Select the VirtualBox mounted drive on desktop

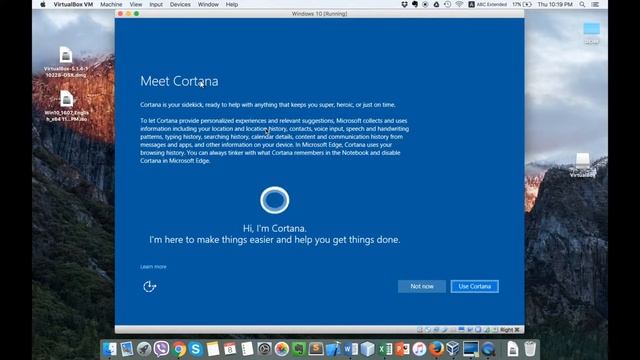click(x=583, y=165)
